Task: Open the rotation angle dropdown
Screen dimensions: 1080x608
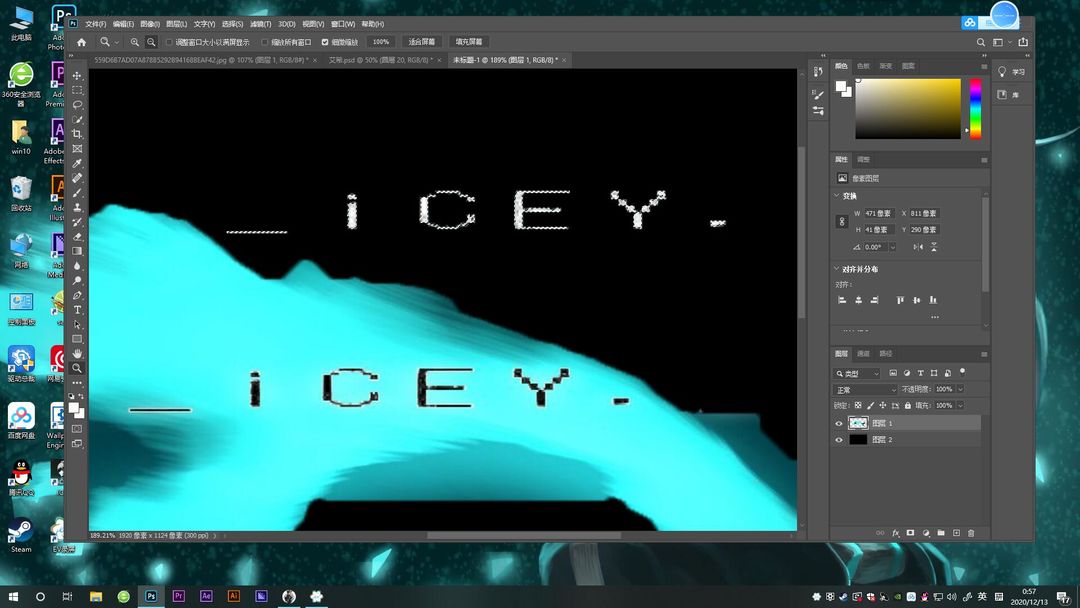Action: pyautogui.click(x=893, y=247)
